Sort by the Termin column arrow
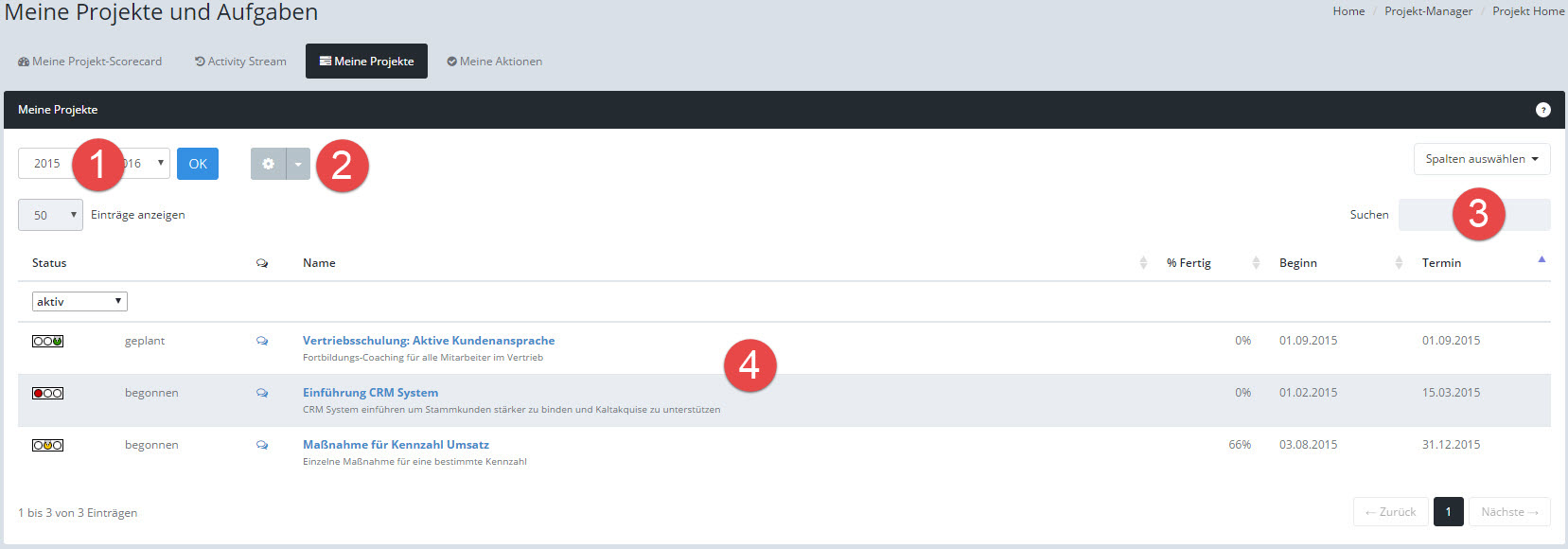This screenshot has height=549, width=1568. click(x=1542, y=260)
